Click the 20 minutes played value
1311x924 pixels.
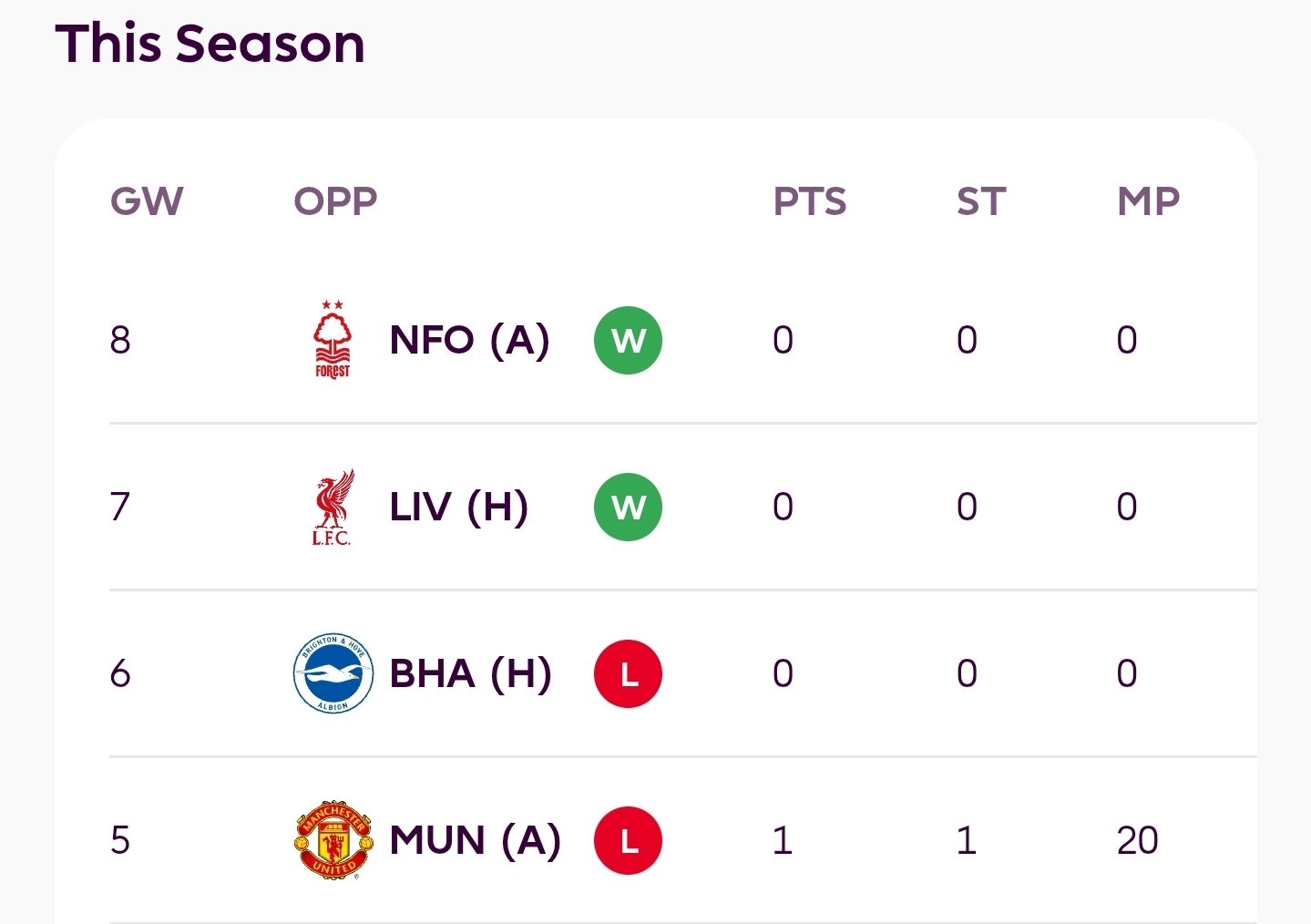(x=1137, y=840)
